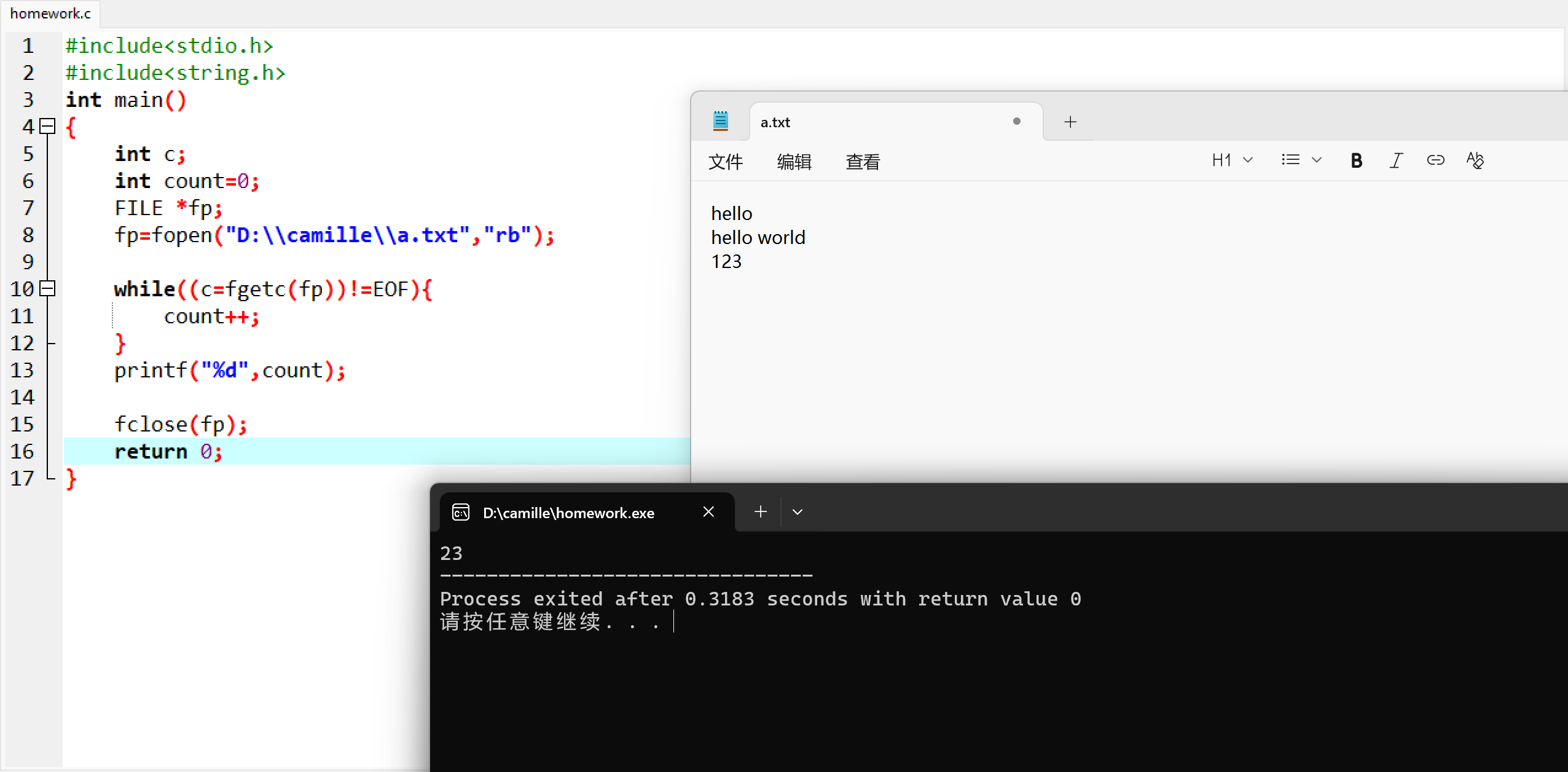This screenshot has width=1568, height=772.
Task: Click the Italic formatting icon
Action: point(1396,160)
